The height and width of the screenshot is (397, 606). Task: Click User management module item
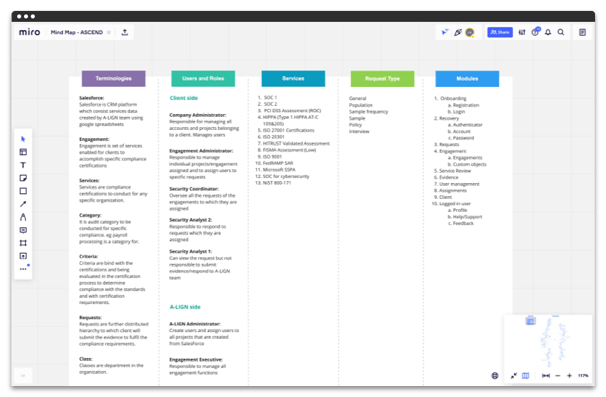coord(459,184)
